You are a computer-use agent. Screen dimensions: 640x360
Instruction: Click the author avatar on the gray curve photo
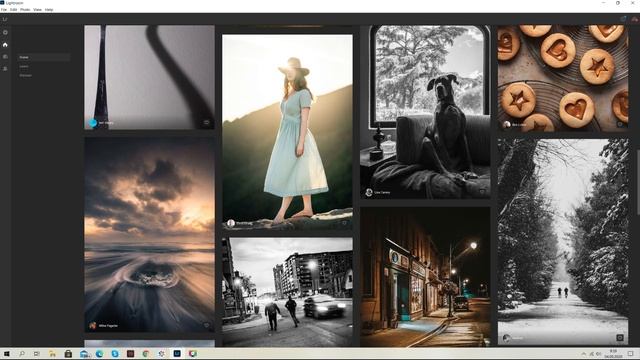(x=93, y=122)
